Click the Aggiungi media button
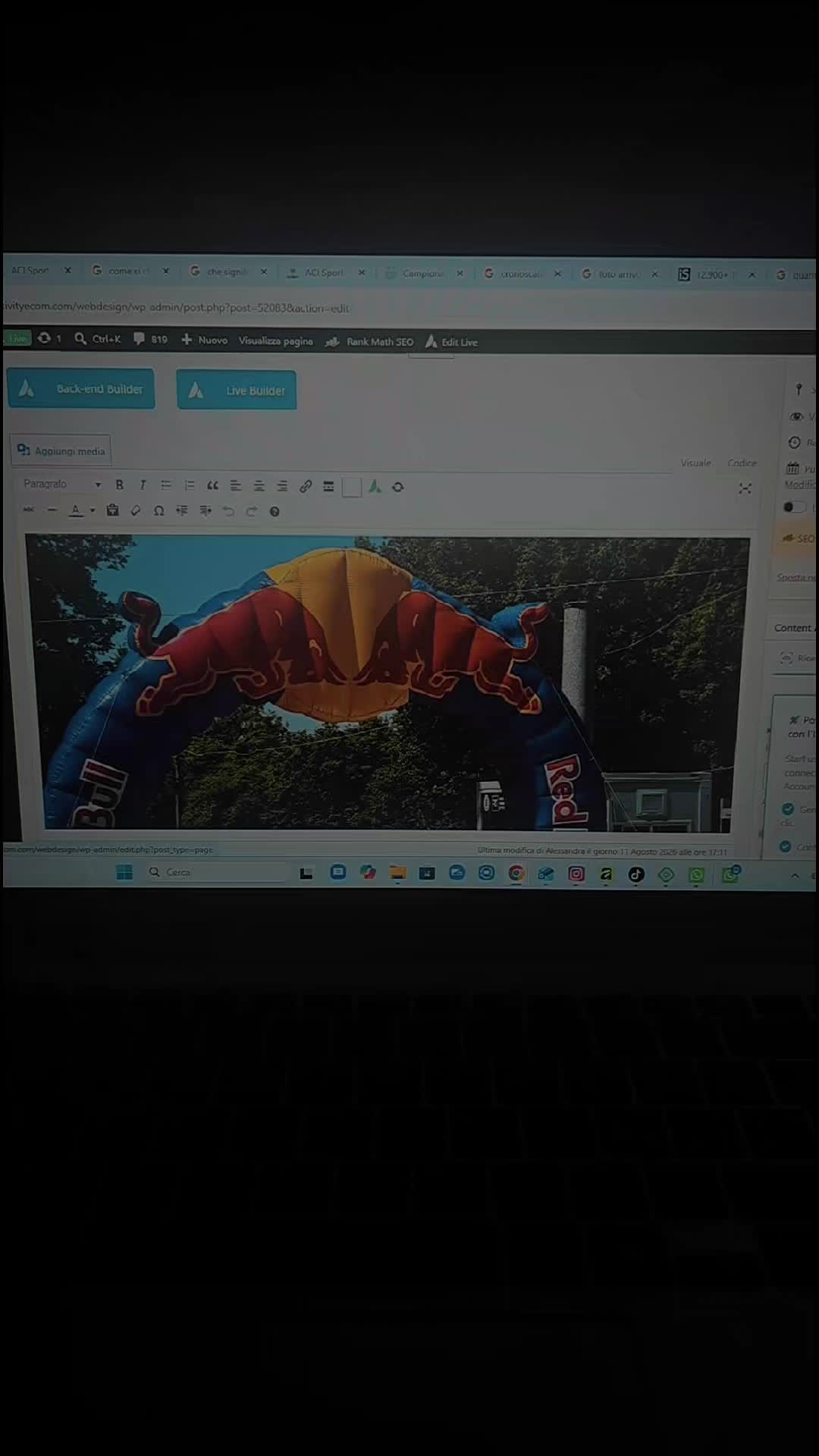The width and height of the screenshot is (819, 1456). point(61,450)
